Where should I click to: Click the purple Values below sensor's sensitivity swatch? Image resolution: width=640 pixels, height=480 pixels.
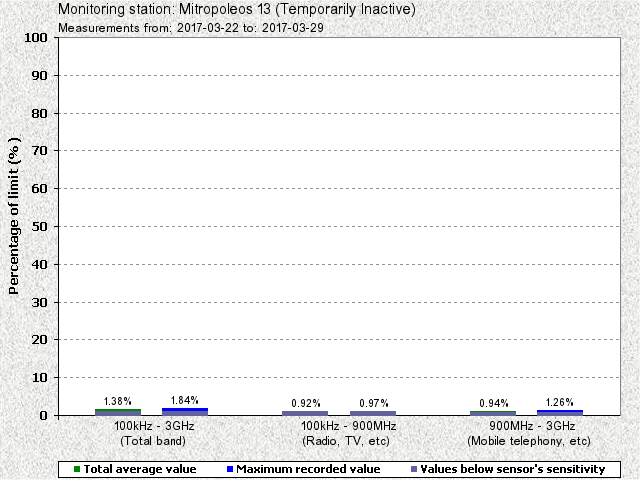click(x=414, y=469)
